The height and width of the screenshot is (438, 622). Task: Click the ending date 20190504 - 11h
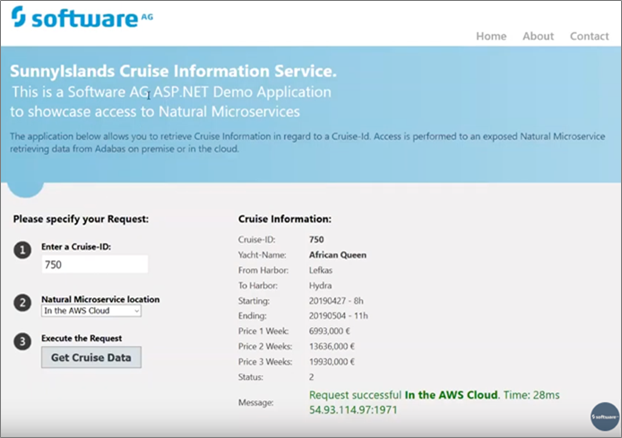[338, 316]
